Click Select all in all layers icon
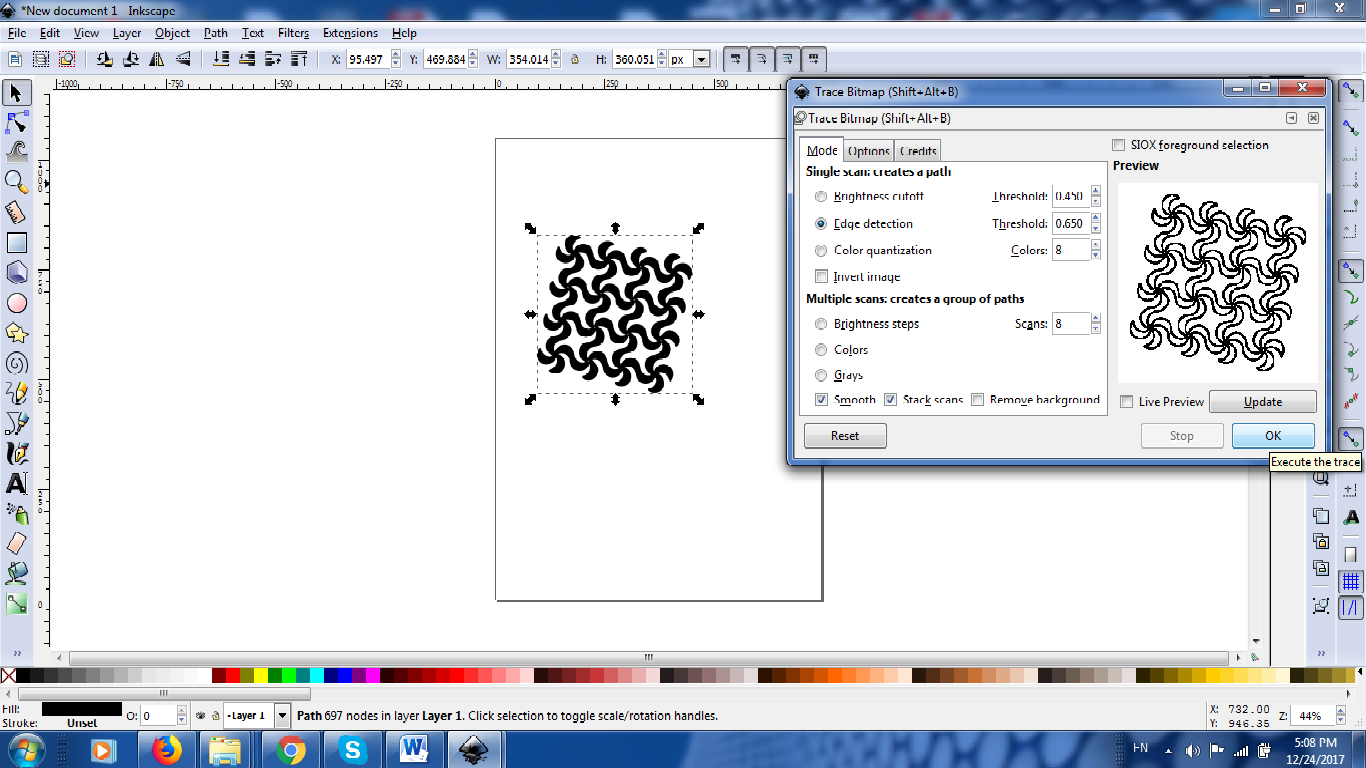The image size is (1366, 768). [x=43, y=59]
